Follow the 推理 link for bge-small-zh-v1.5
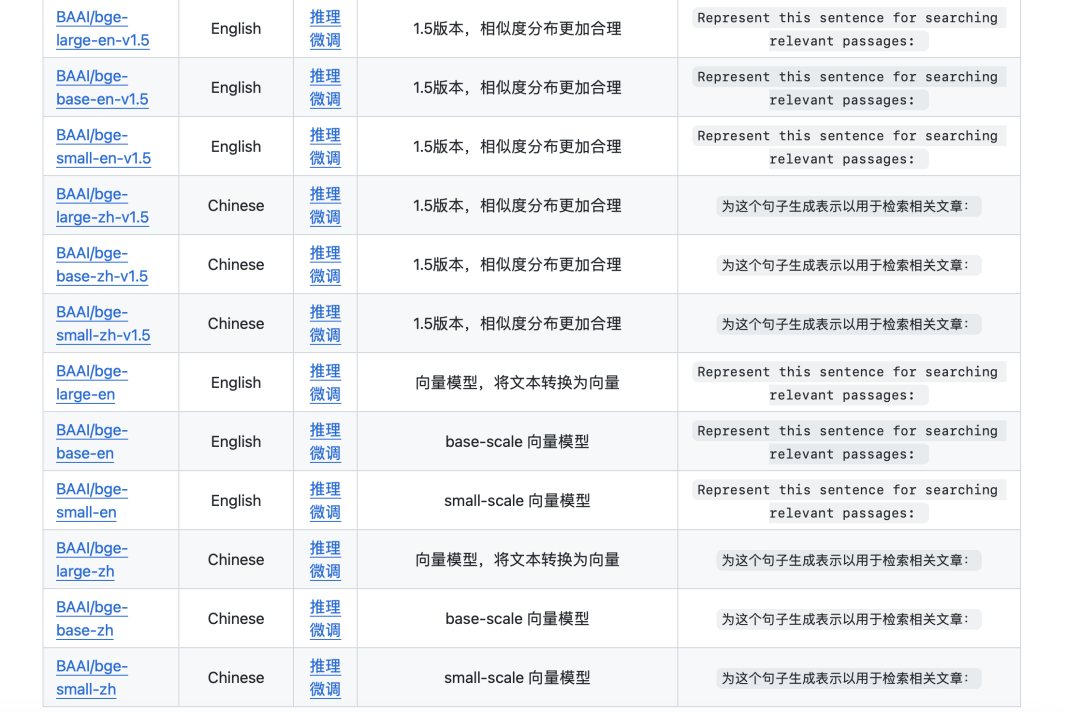Screen dimensions: 1080x712 tap(325, 312)
